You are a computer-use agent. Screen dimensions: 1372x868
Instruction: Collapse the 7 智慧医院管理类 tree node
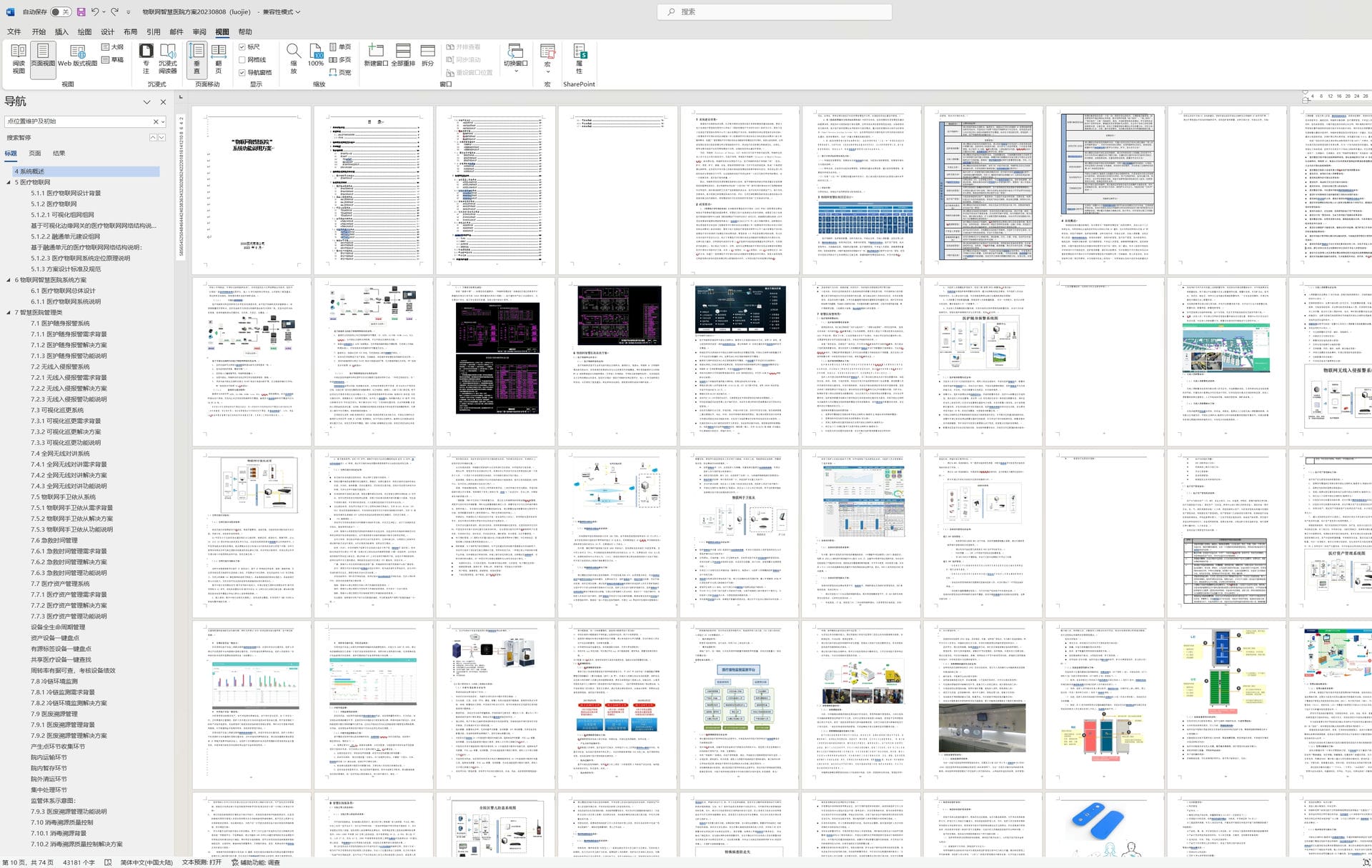coord(9,312)
